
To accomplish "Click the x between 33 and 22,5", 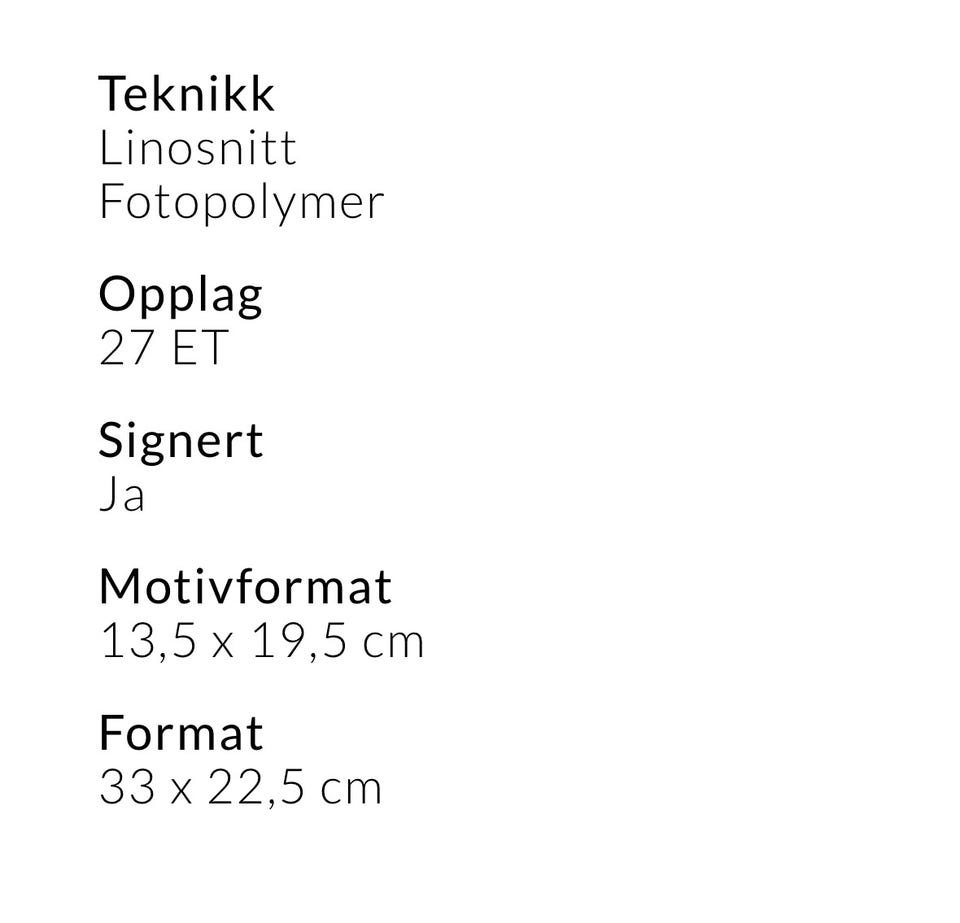I will pyautogui.click(x=181, y=791).
